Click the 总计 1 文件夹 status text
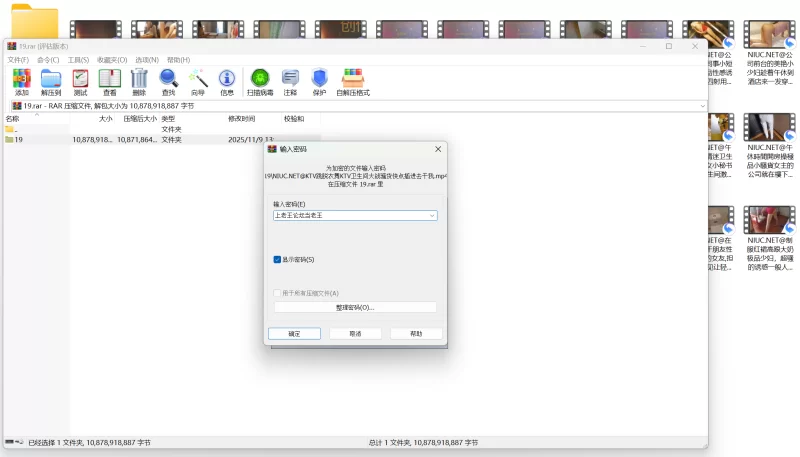The height and width of the screenshot is (457, 800). (x=423, y=442)
